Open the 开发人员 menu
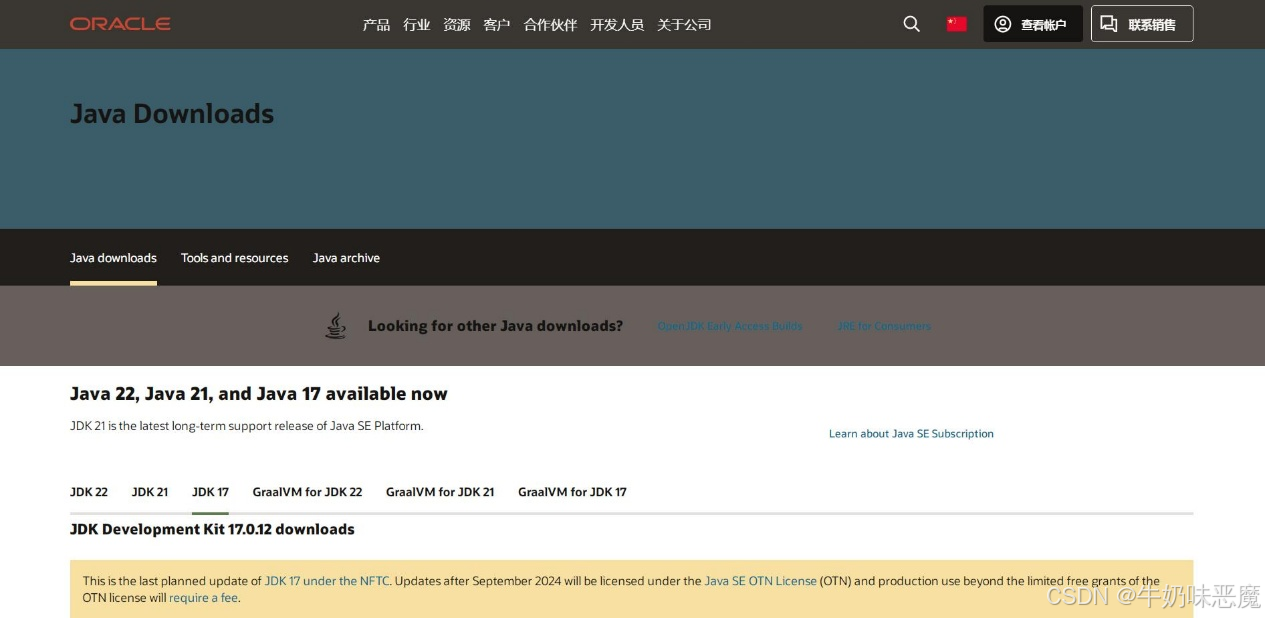 click(x=617, y=25)
